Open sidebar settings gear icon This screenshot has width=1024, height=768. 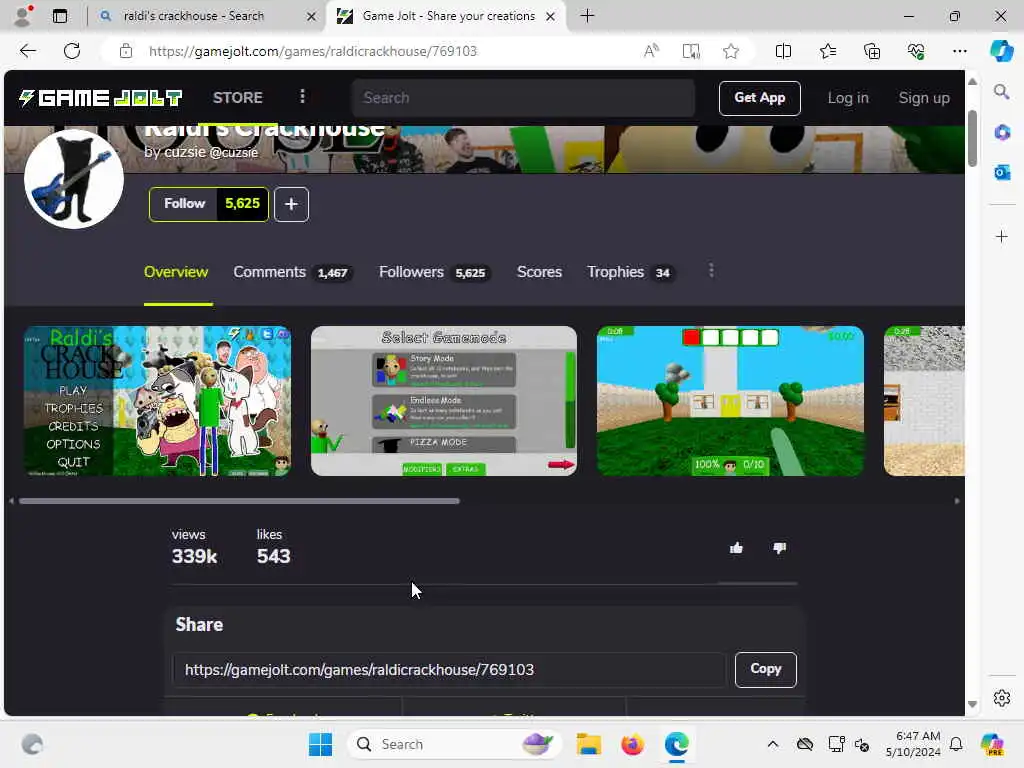tap(1002, 698)
